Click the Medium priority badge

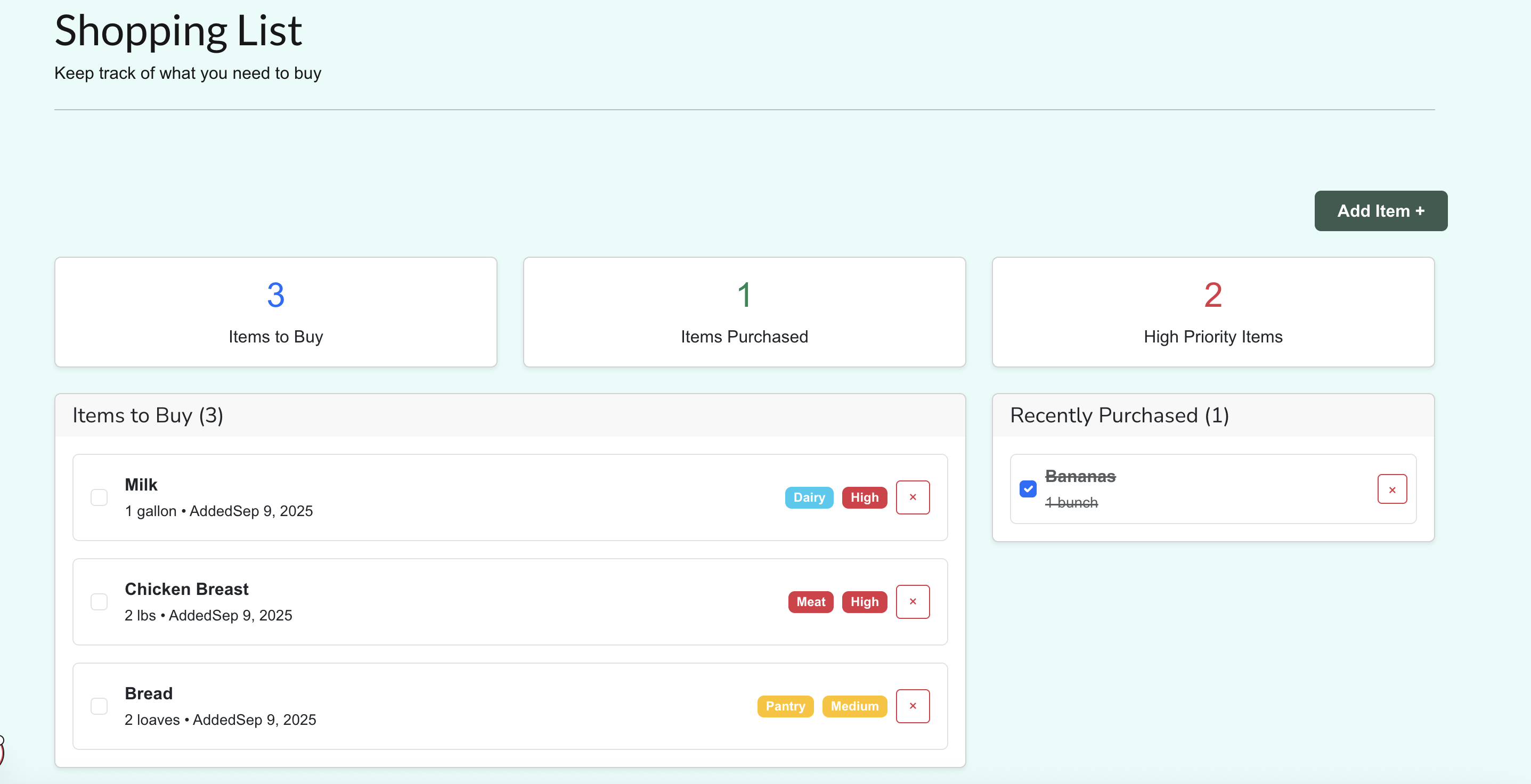[x=854, y=706]
